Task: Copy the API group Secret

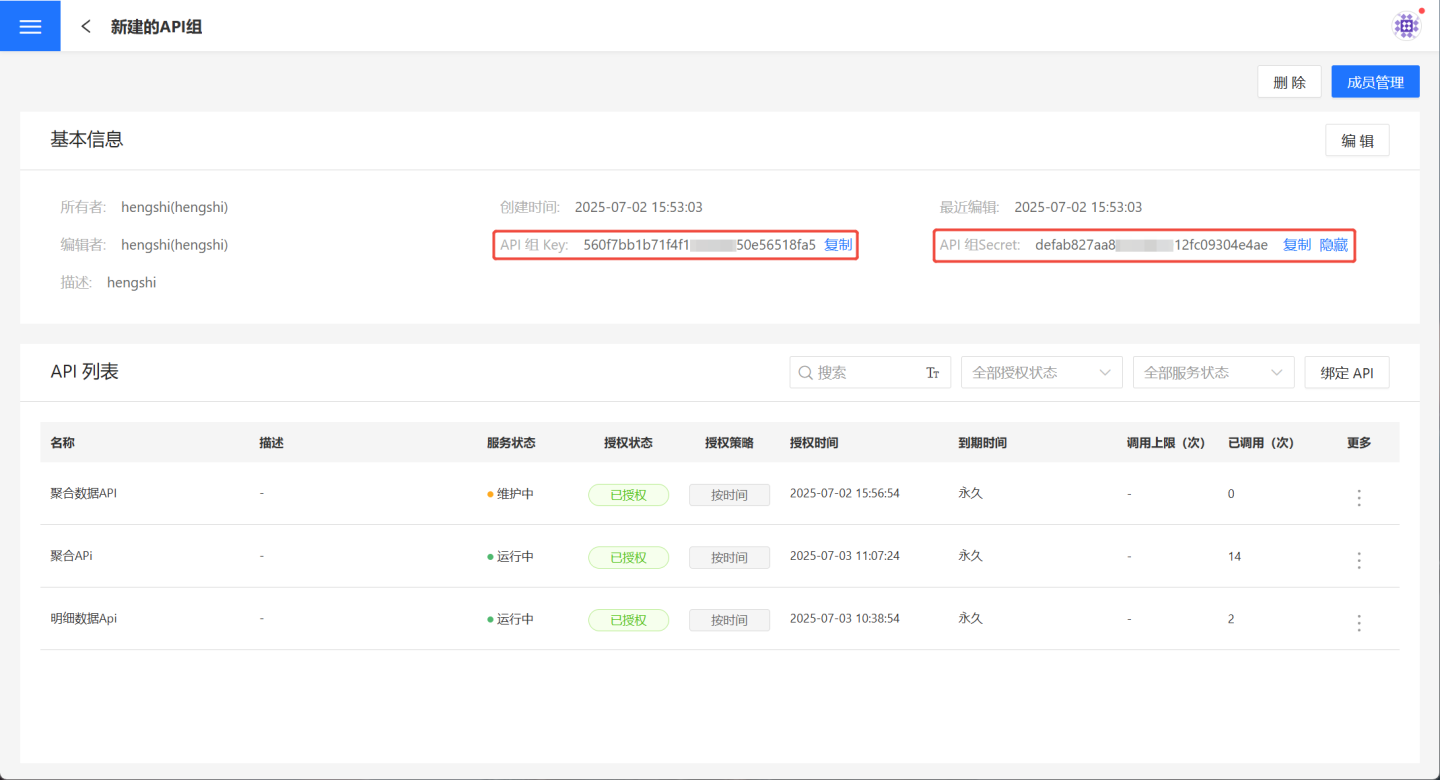Action: [1296, 245]
